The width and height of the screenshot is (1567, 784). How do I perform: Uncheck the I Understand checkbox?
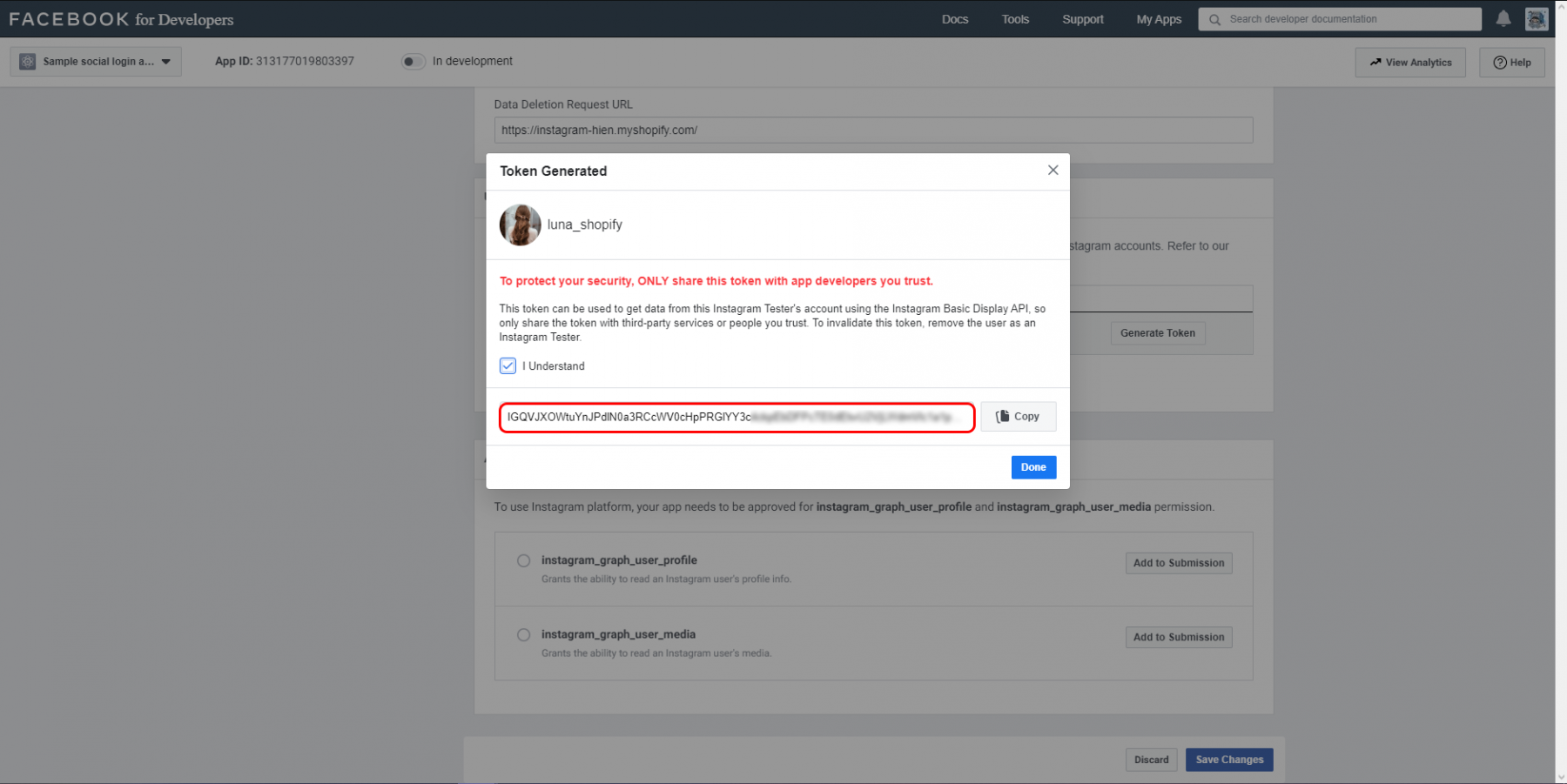508,365
